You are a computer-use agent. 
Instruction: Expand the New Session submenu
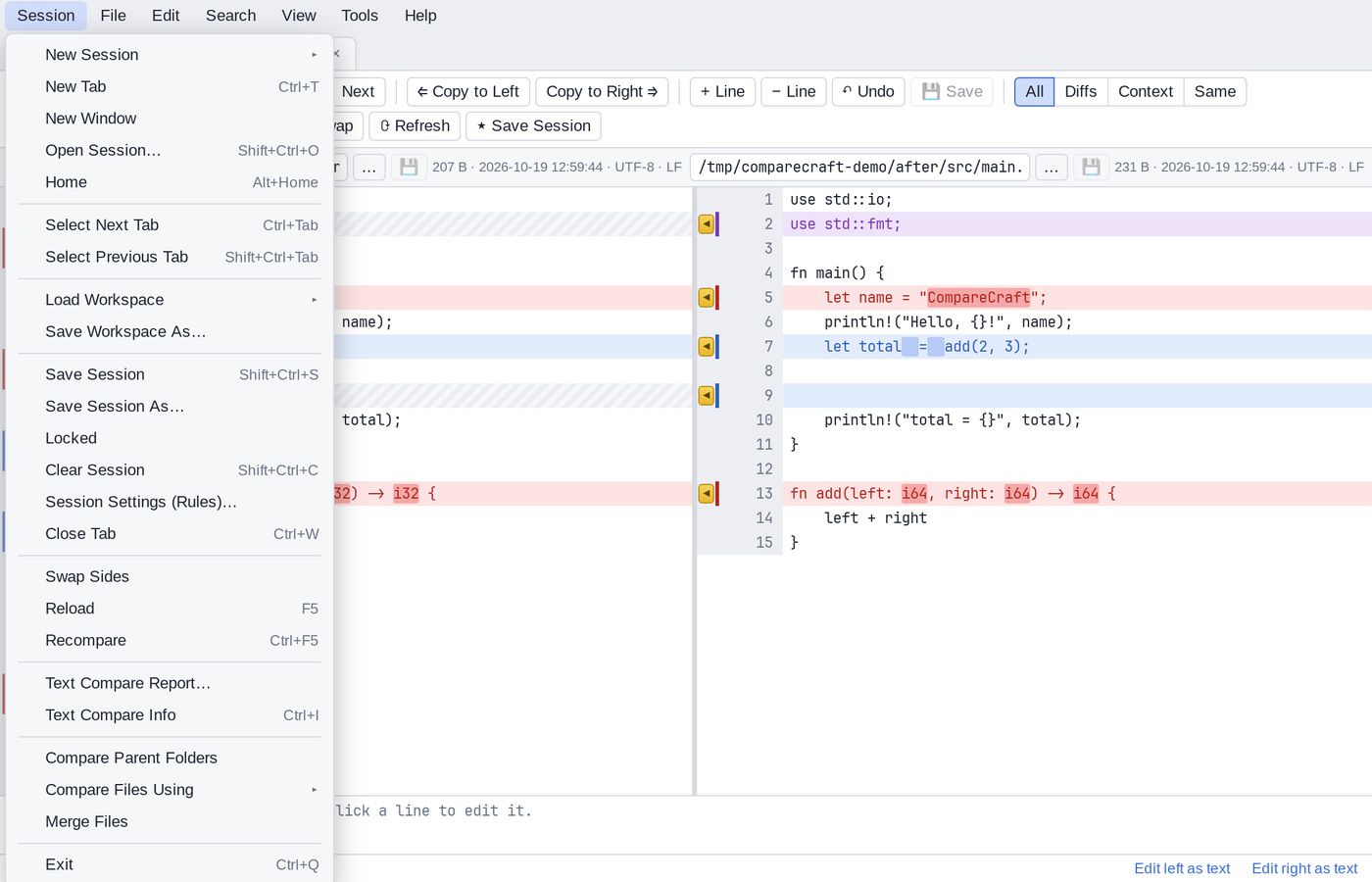pyautogui.click(x=170, y=55)
